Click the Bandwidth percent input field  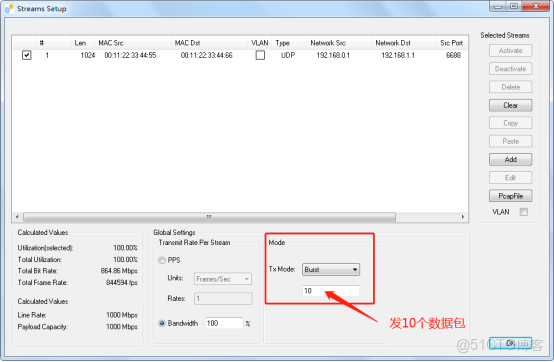(224, 323)
